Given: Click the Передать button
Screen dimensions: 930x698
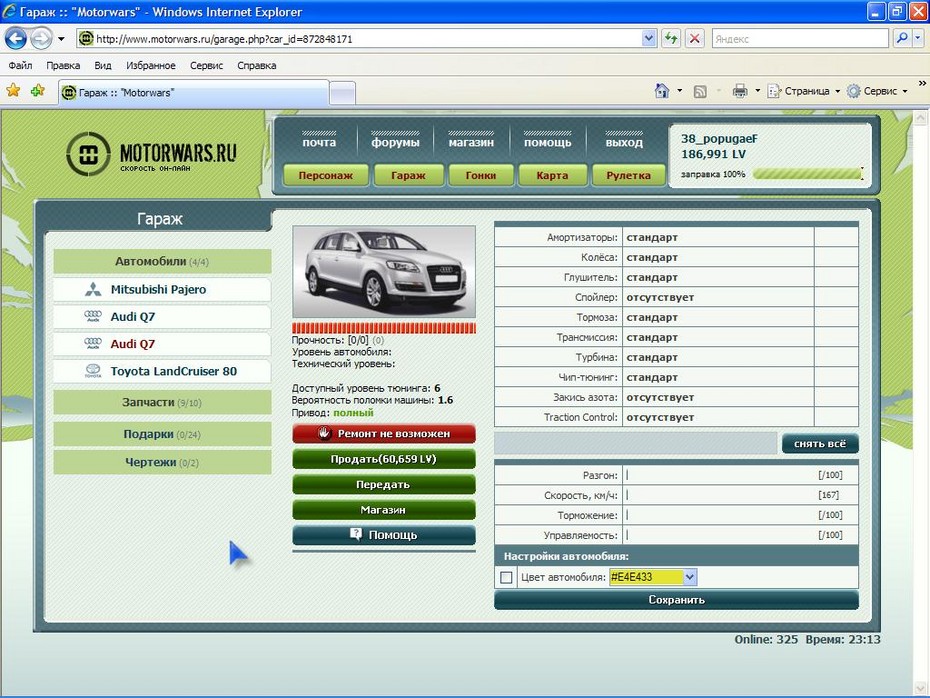Looking at the screenshot, I should click(384, 485).
